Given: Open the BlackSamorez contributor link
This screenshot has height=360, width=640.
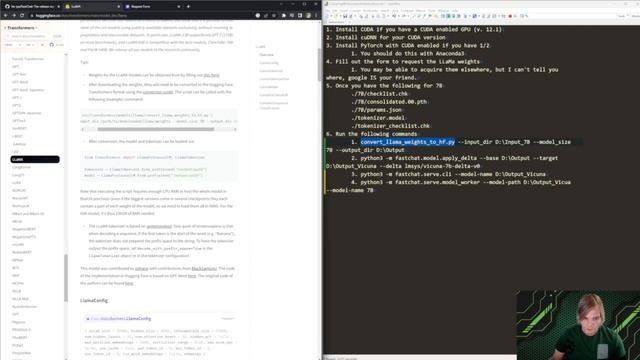Looking at the screenshot, I should pos(204,269).
